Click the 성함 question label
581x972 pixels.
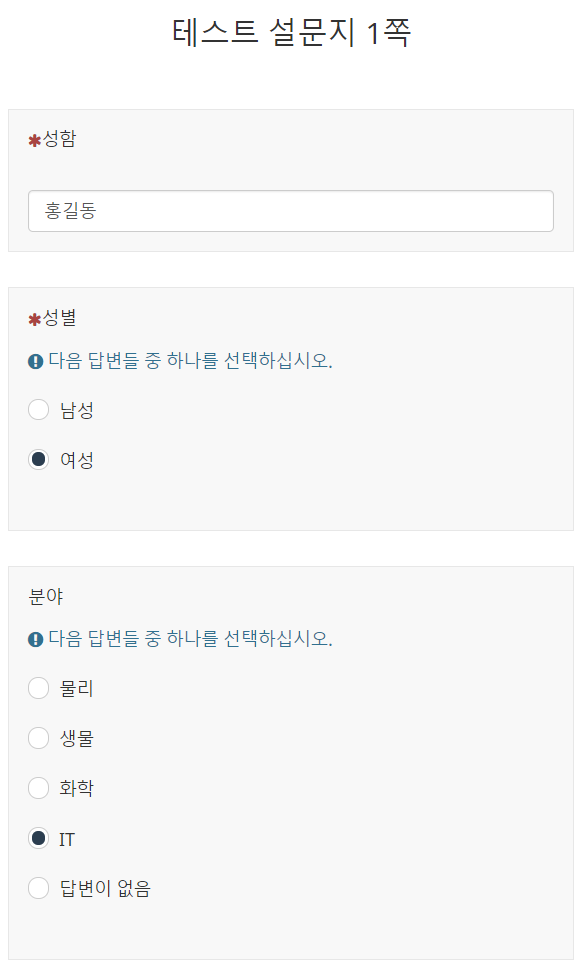pyautogui.click(x=59, y=139)
